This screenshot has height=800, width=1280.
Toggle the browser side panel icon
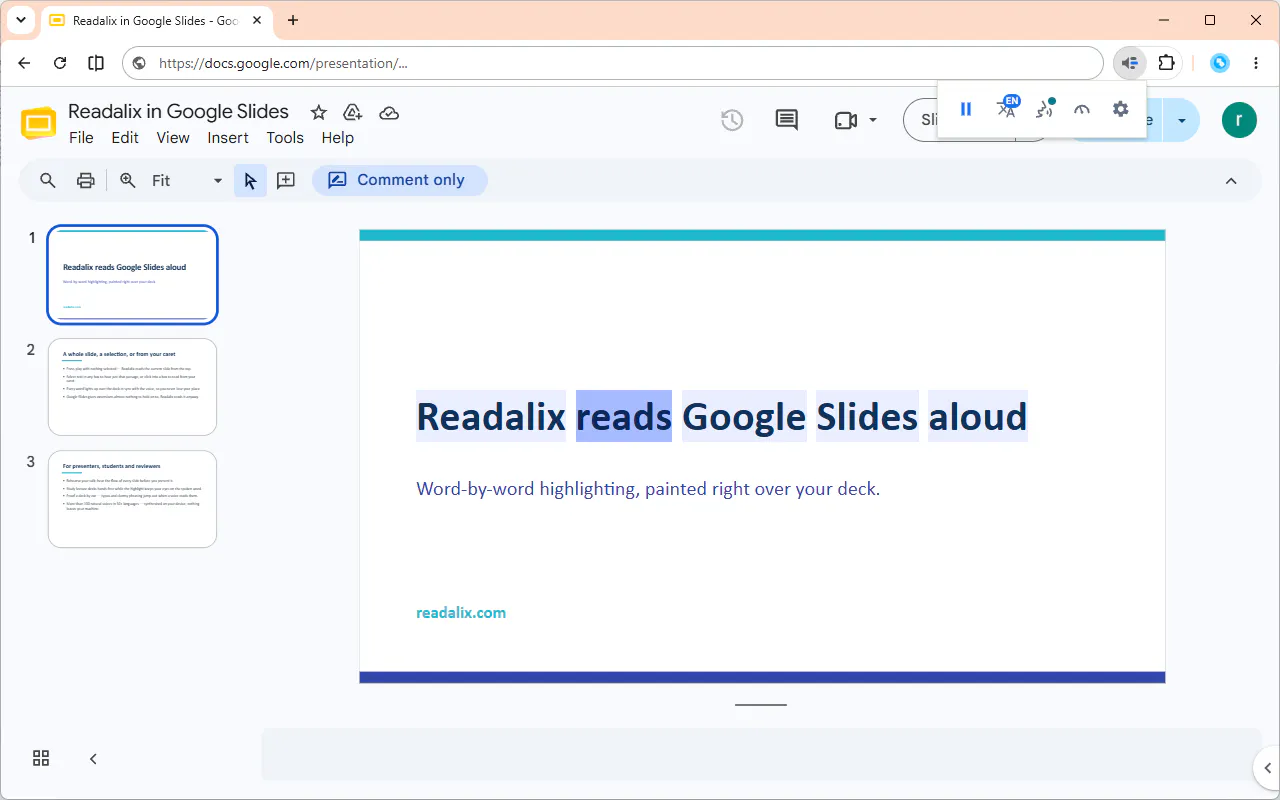[96, 63]
